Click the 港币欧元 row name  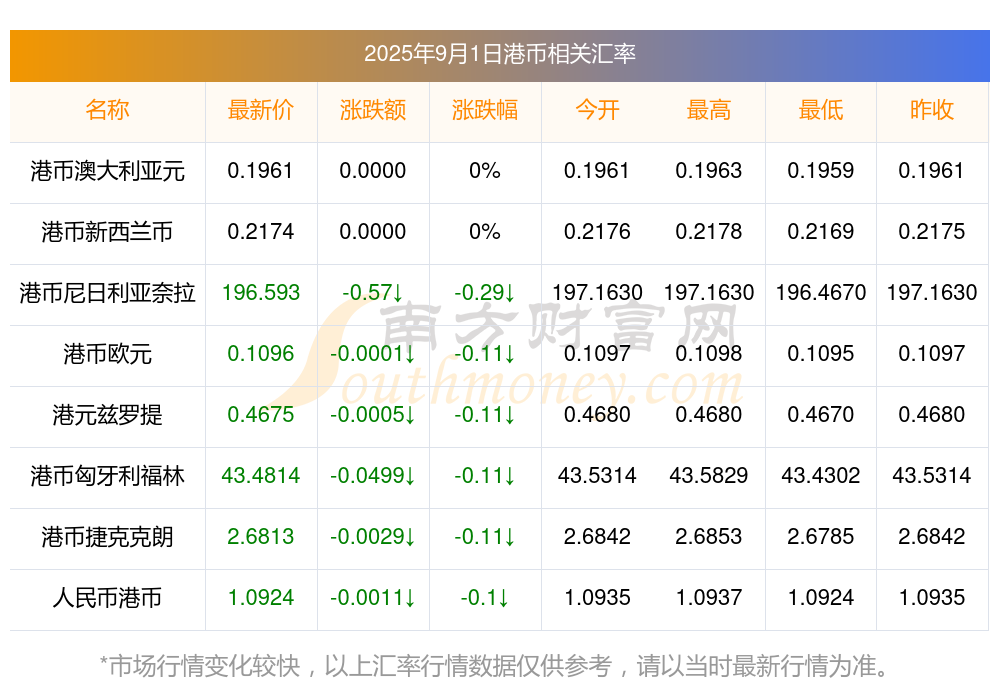point(107,353)
